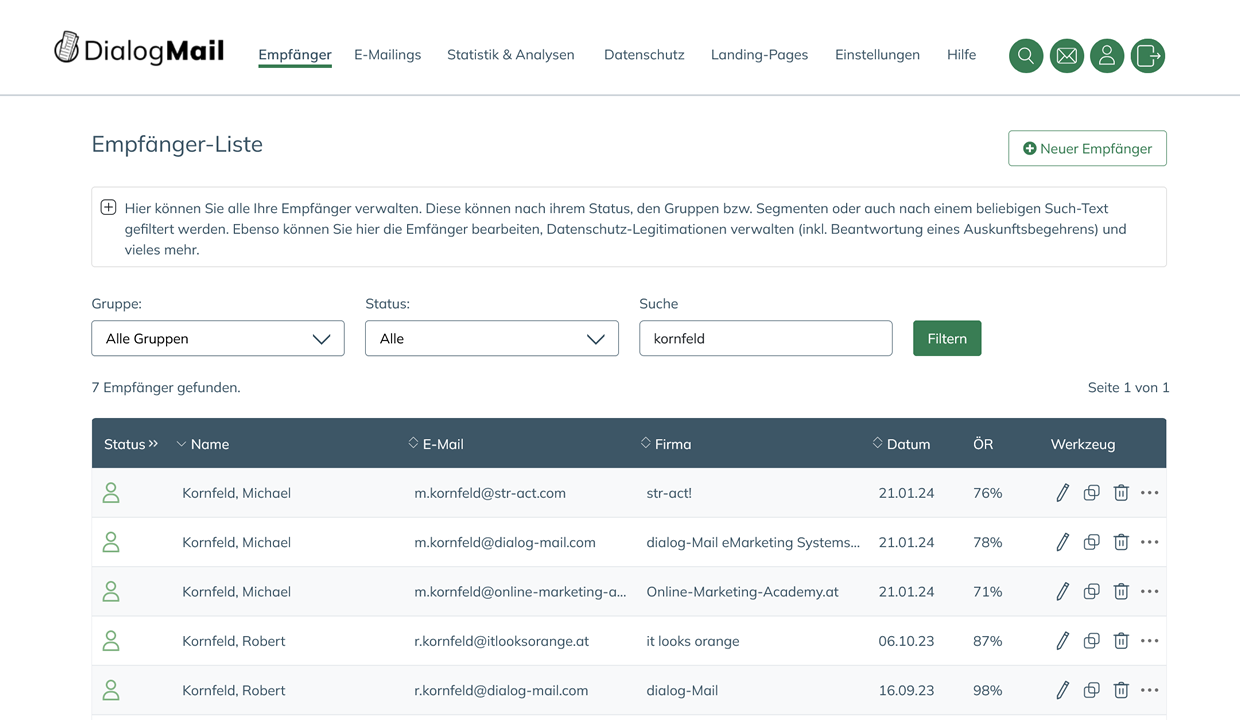Expand the info box plus icon
The width and height of the screenshot is (1240, 720).
(x=108, y=208)
